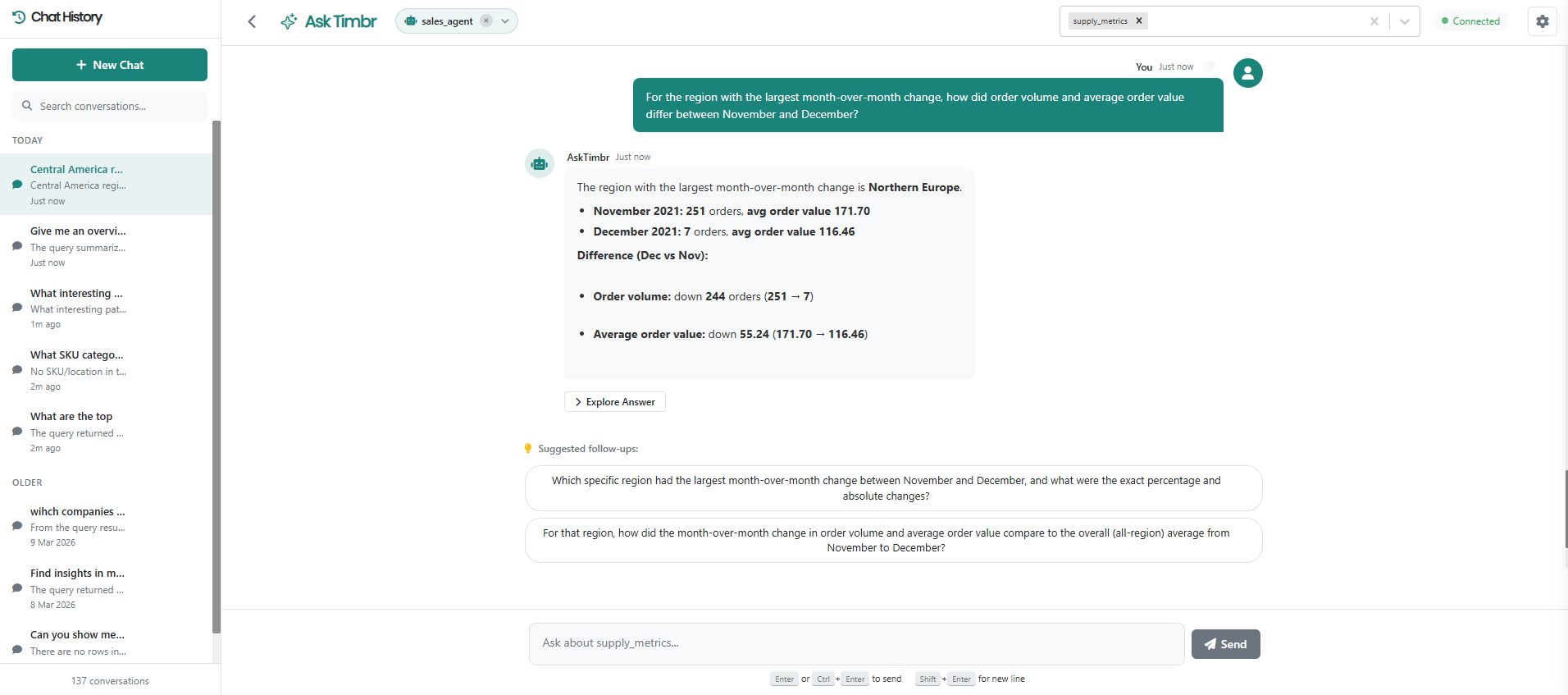The width and height of the screenshot is (1568, 695).
Task: Expand the Explore Answer section
Action: 615,402
